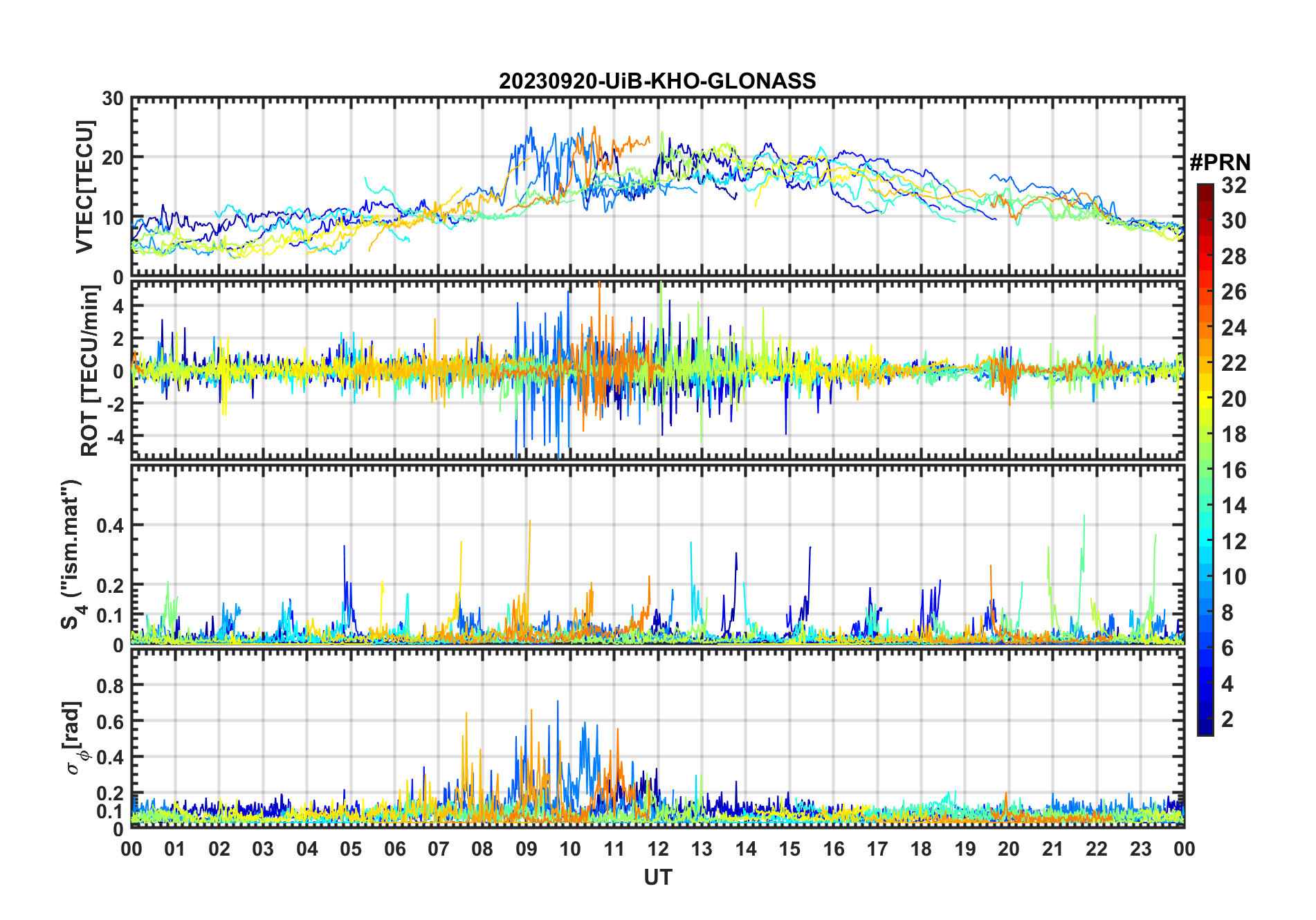
Task: Click inside the VTEC time-series panel
Action: pos(657,187)
